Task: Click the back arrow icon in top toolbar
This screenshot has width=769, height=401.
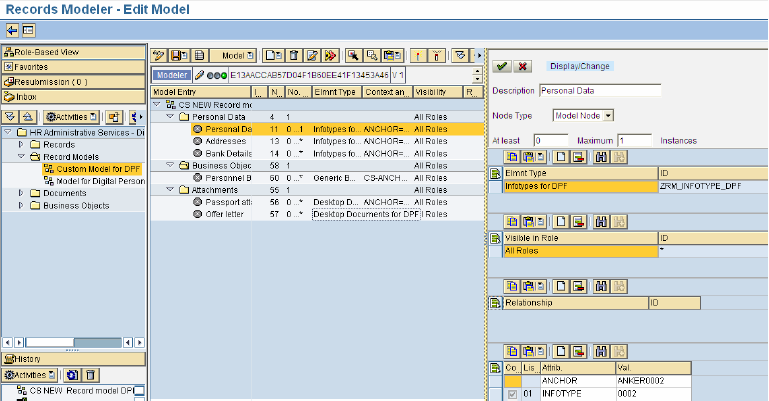Action: 12,30
